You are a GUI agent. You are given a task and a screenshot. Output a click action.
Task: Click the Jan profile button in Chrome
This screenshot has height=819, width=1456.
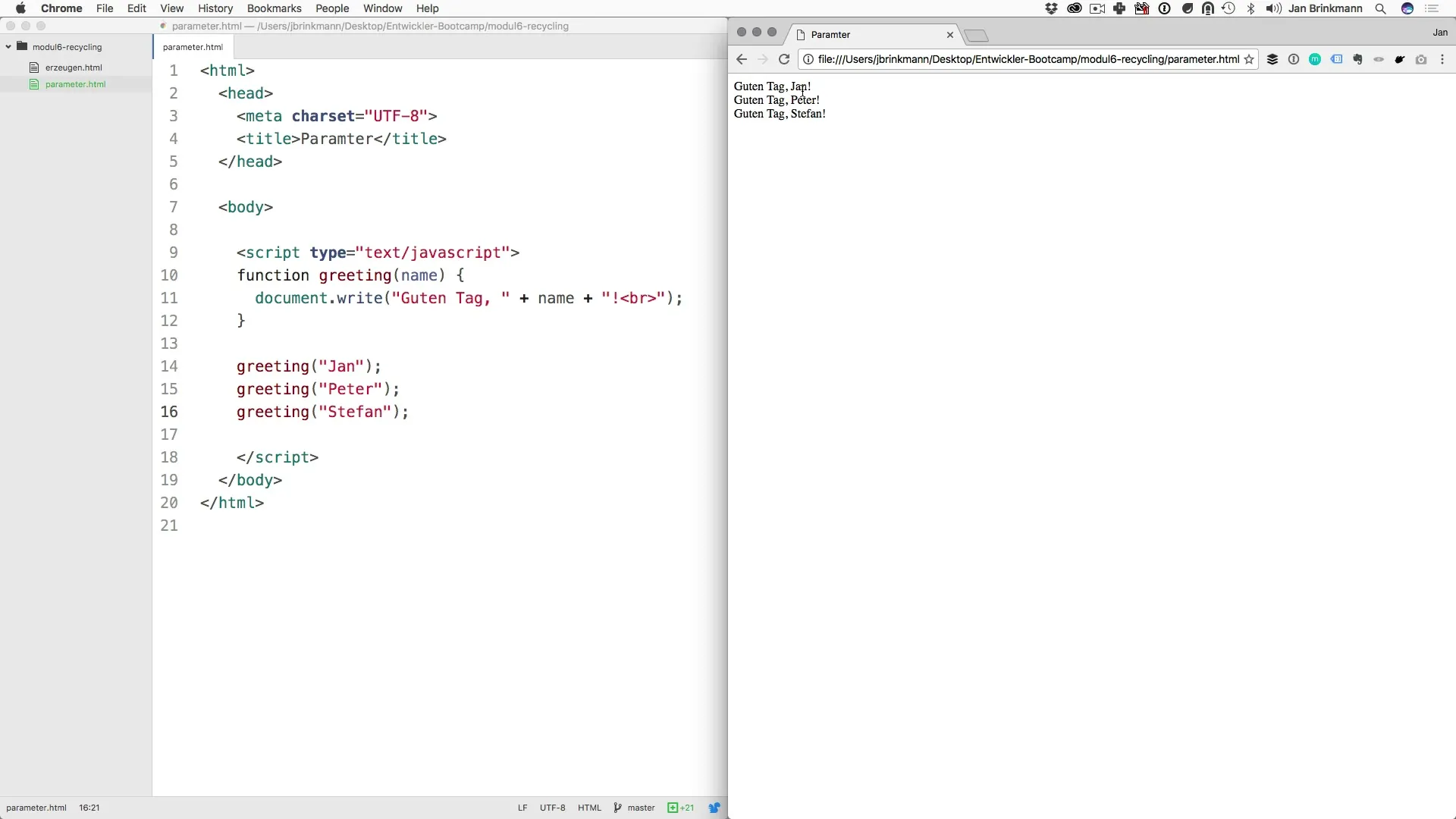click(x=1440, y=33)
